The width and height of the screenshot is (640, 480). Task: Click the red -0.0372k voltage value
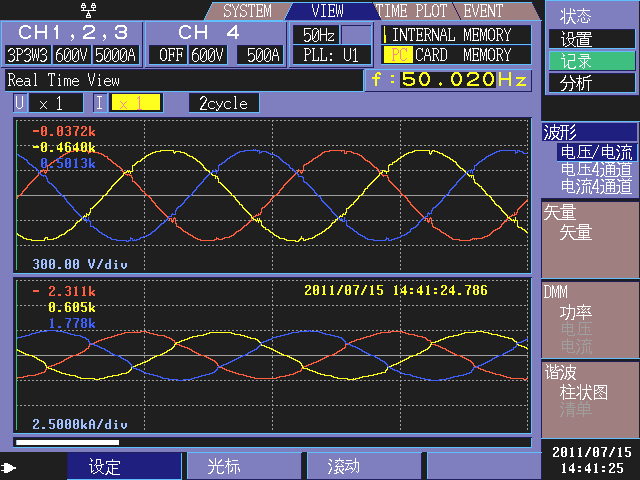click(x=64, y=131)
